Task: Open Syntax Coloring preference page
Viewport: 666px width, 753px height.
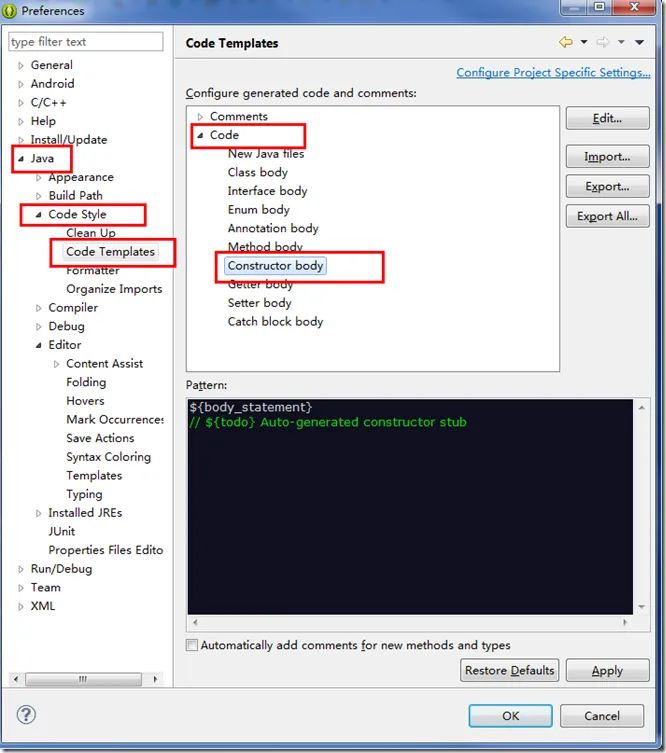Action: [109, 457]
